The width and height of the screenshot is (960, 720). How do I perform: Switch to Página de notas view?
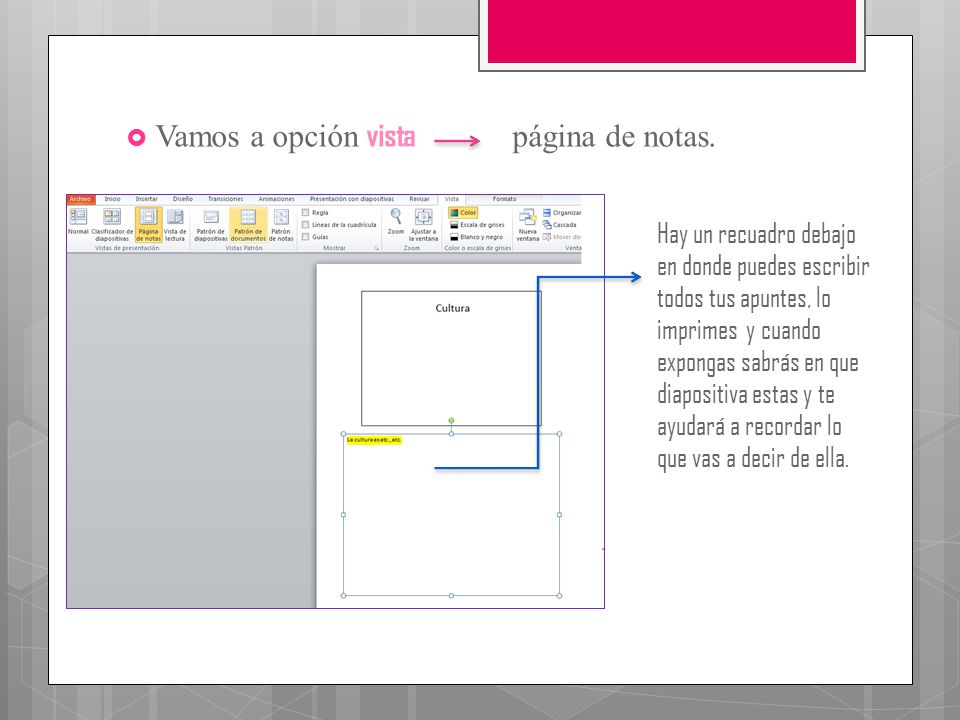click(148, 225)
